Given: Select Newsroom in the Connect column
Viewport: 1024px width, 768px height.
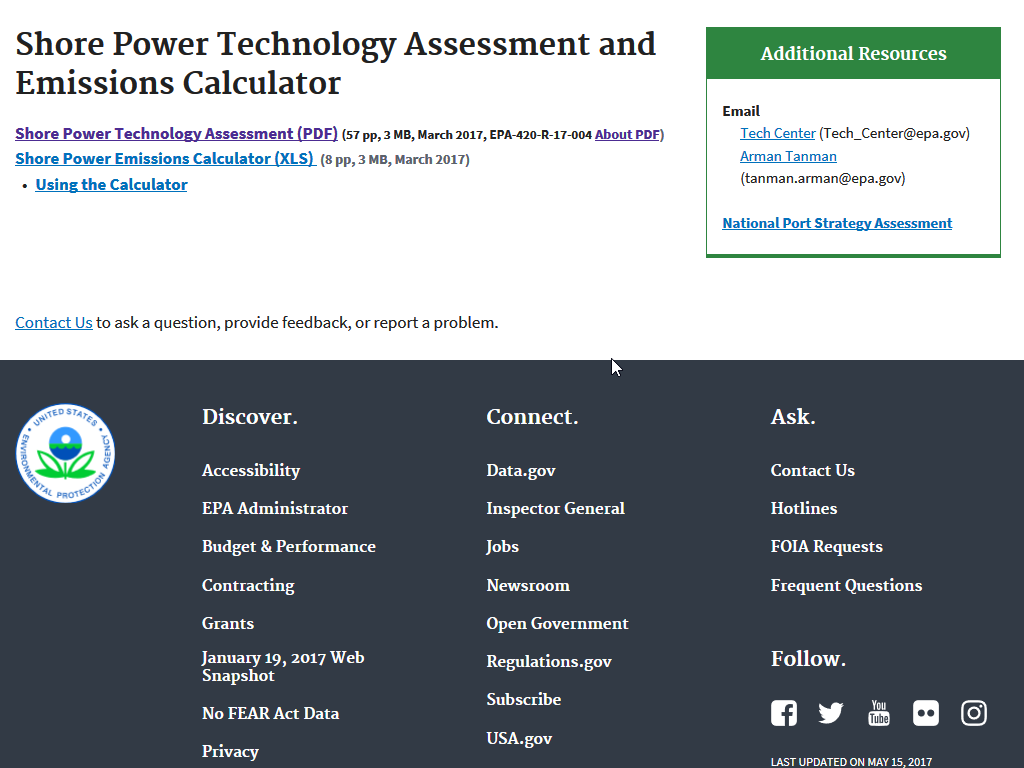Looking at the screenshot, I should tap(528, 585).
